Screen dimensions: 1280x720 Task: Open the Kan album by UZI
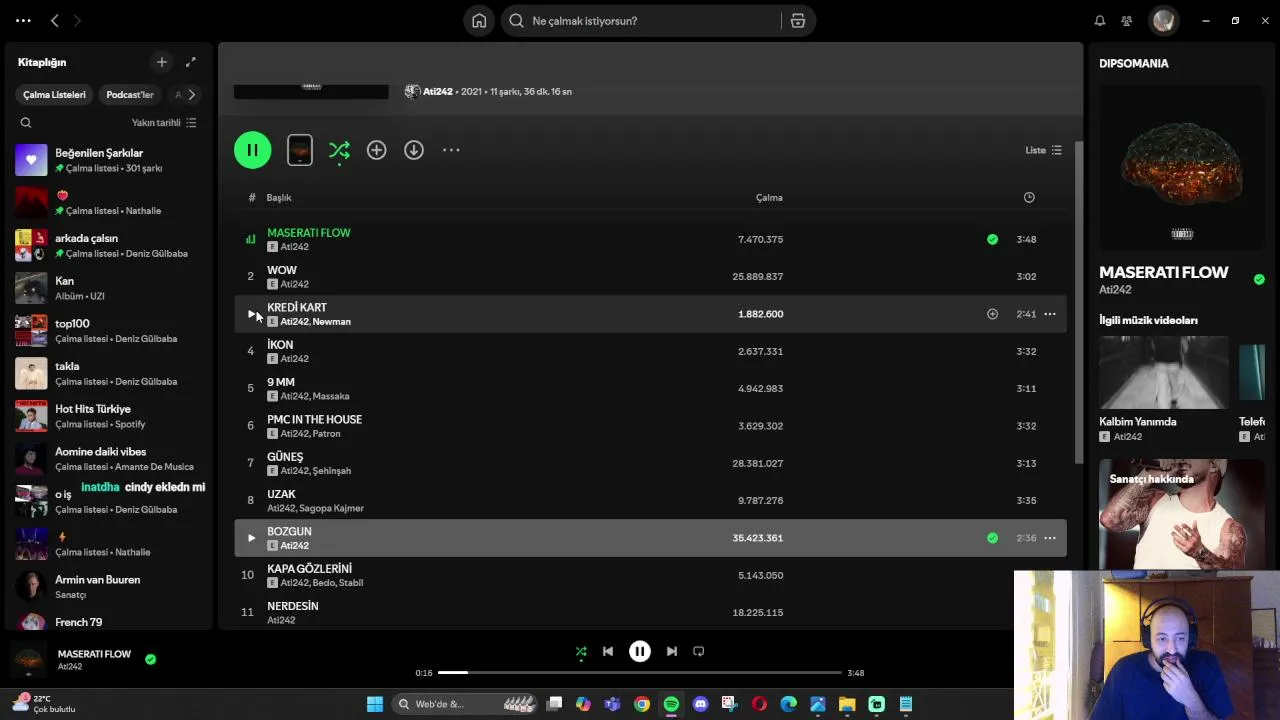(110, 288)
